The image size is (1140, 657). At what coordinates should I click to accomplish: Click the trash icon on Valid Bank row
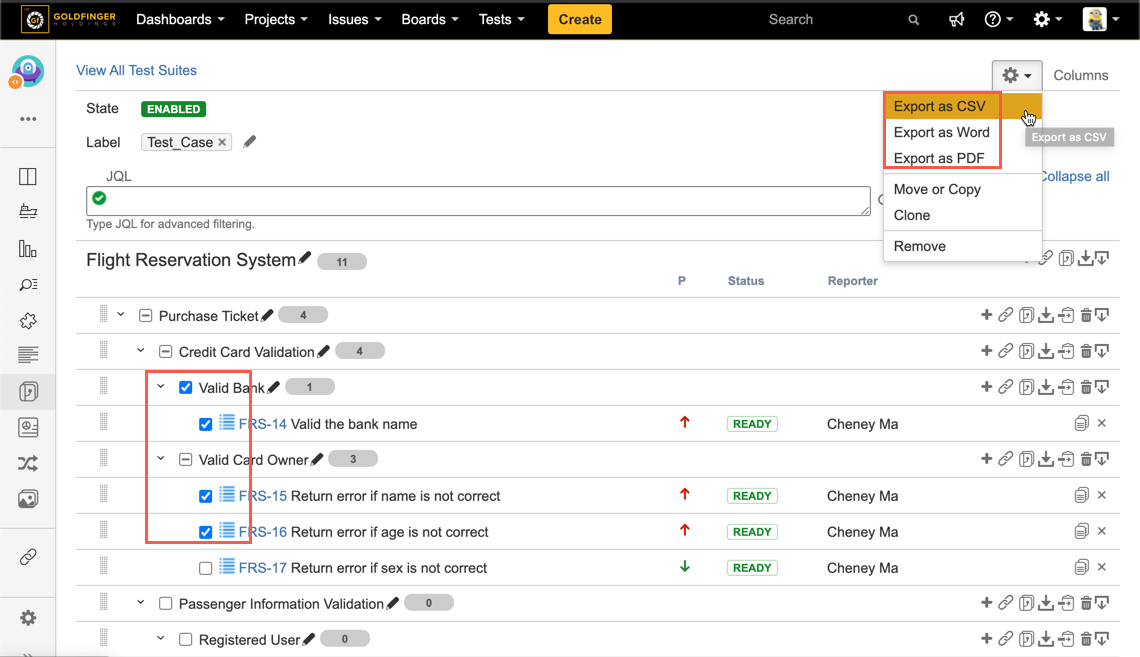coord(1085,388)
